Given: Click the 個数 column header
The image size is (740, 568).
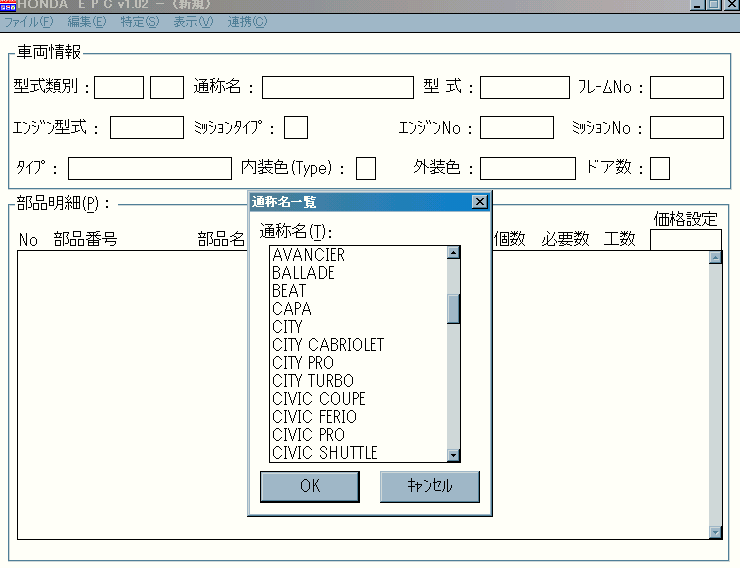Looking at the screenshot, I should click(x=510, y=239).
